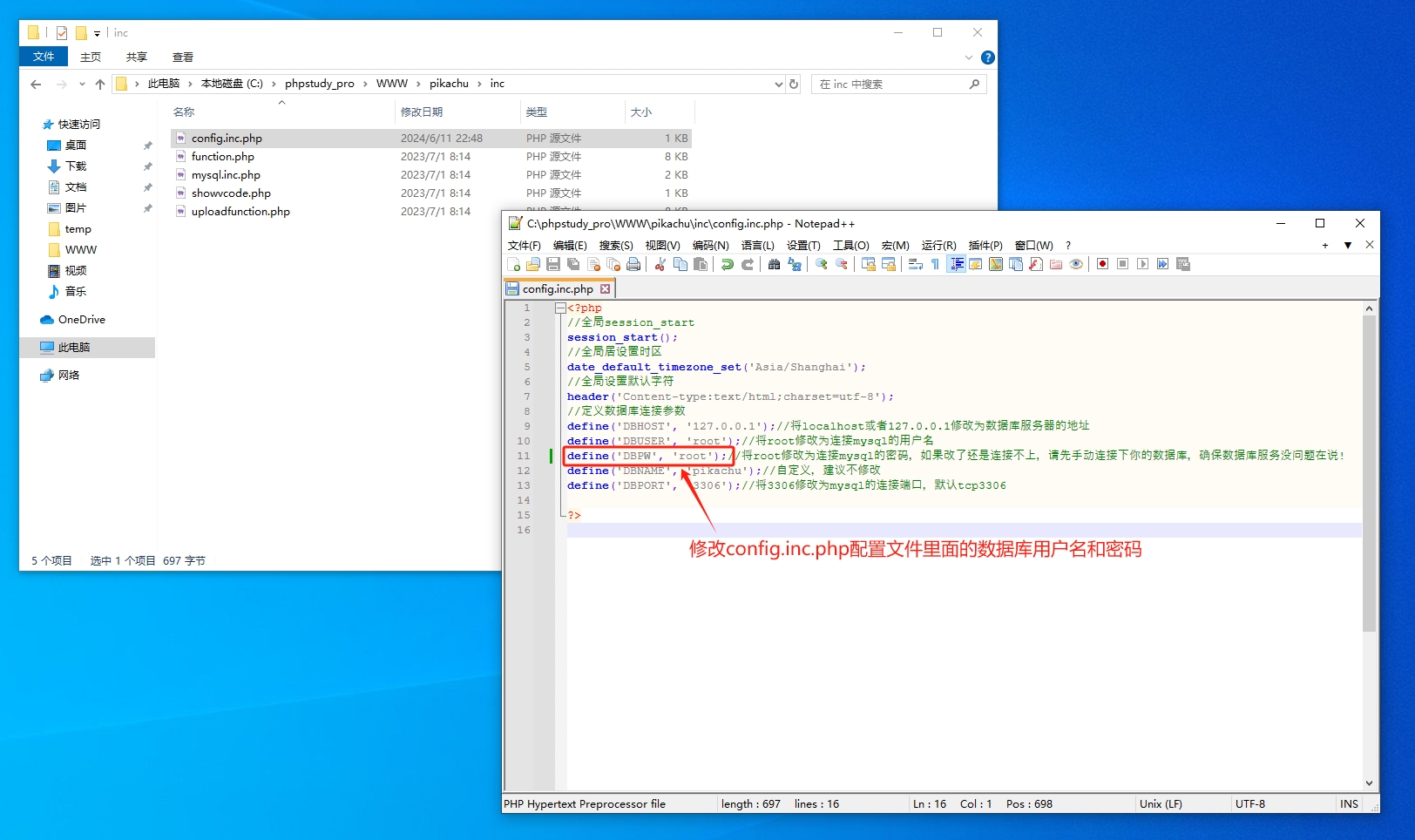Open the address bar history dropdown
Image resolution: width=1415 pixels, height=840 pixels.
[778, 85]
